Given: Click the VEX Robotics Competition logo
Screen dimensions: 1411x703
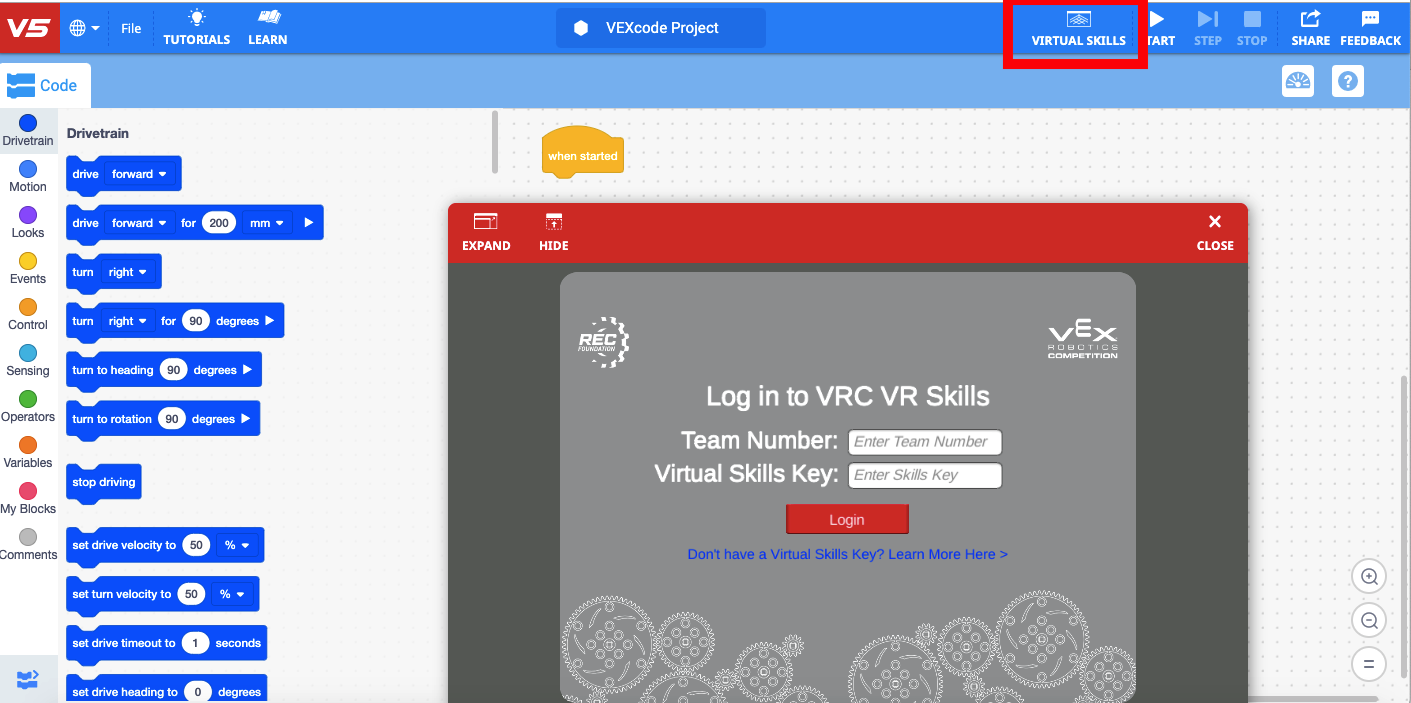Looking at the screenshot, I should 1083,341.
